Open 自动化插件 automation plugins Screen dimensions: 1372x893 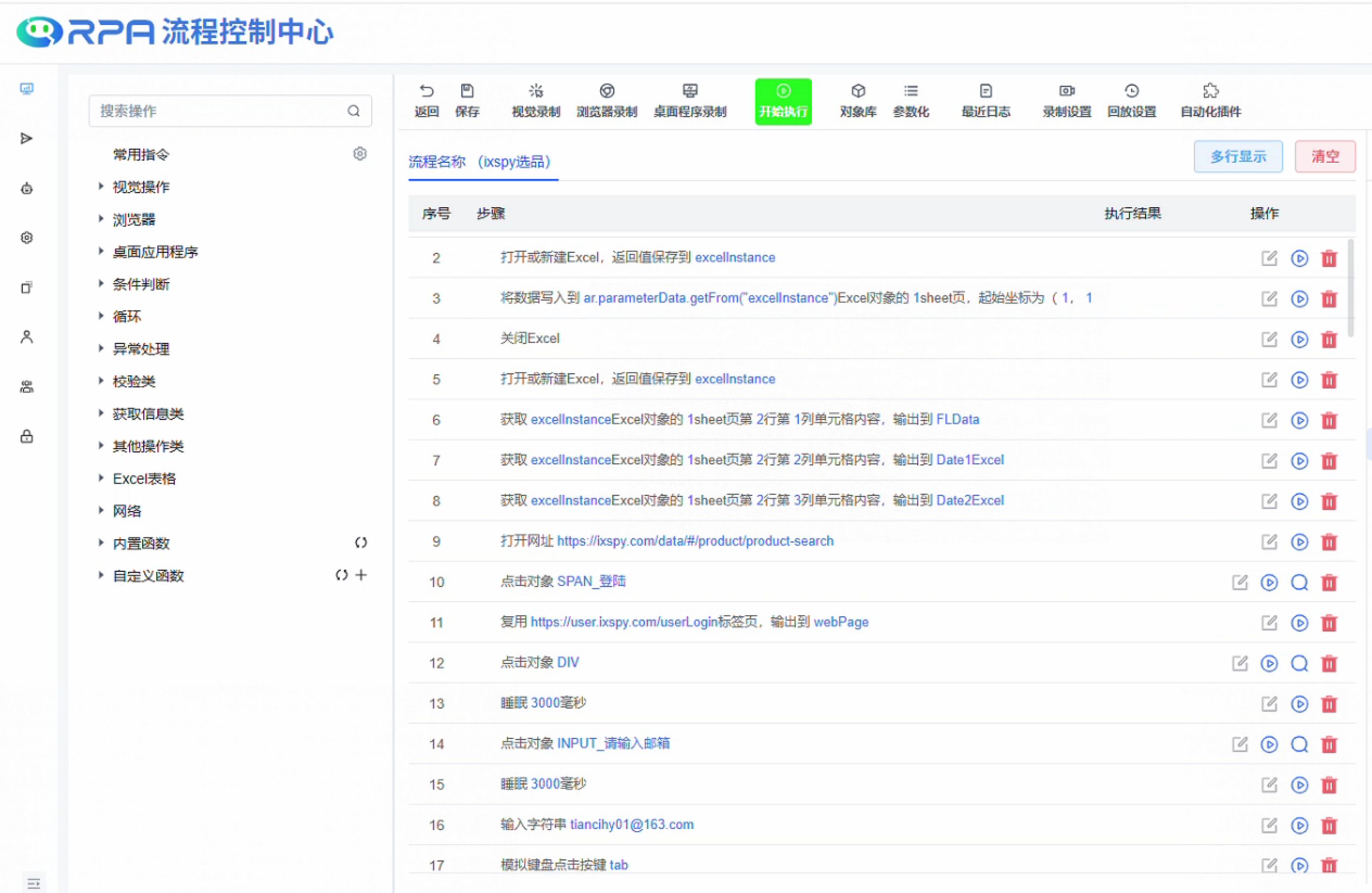1210,100
